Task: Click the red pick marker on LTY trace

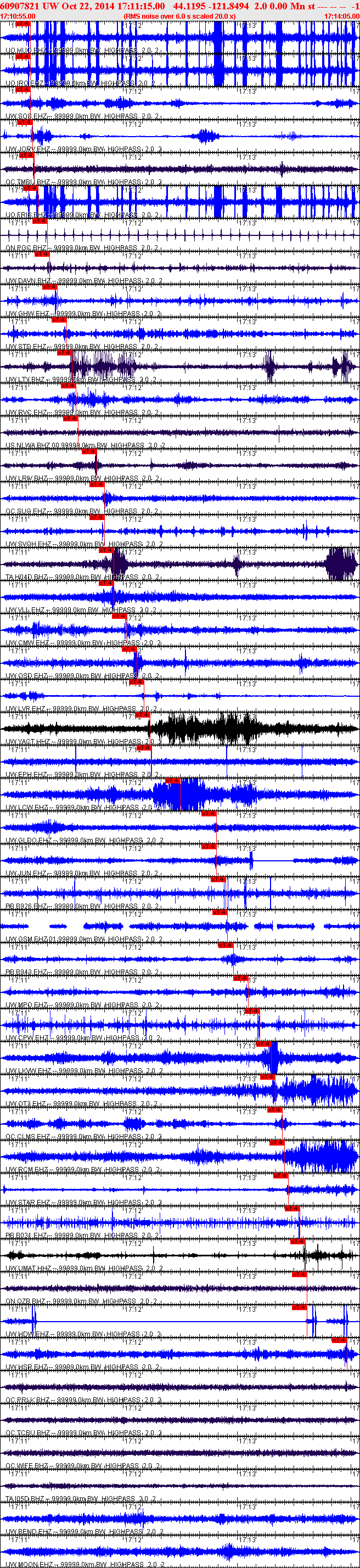Action: pos(65,352)
